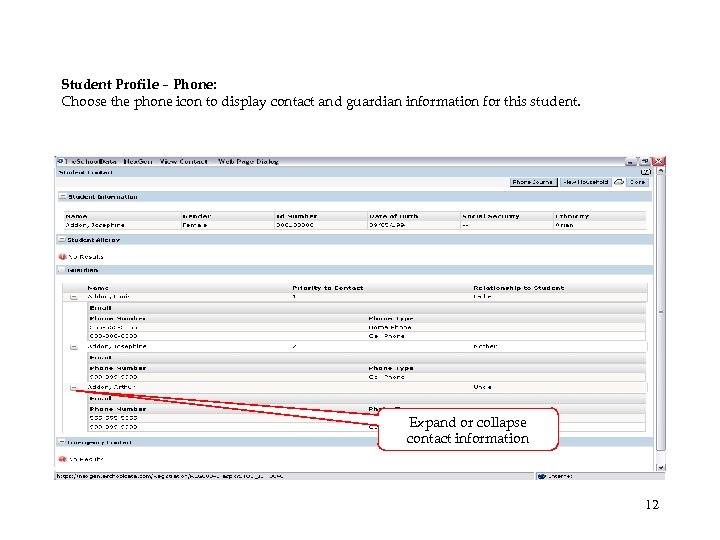
Task: Click the small icon in the Student Contact header
Action: pyautogui.click(x=646, y=172)
